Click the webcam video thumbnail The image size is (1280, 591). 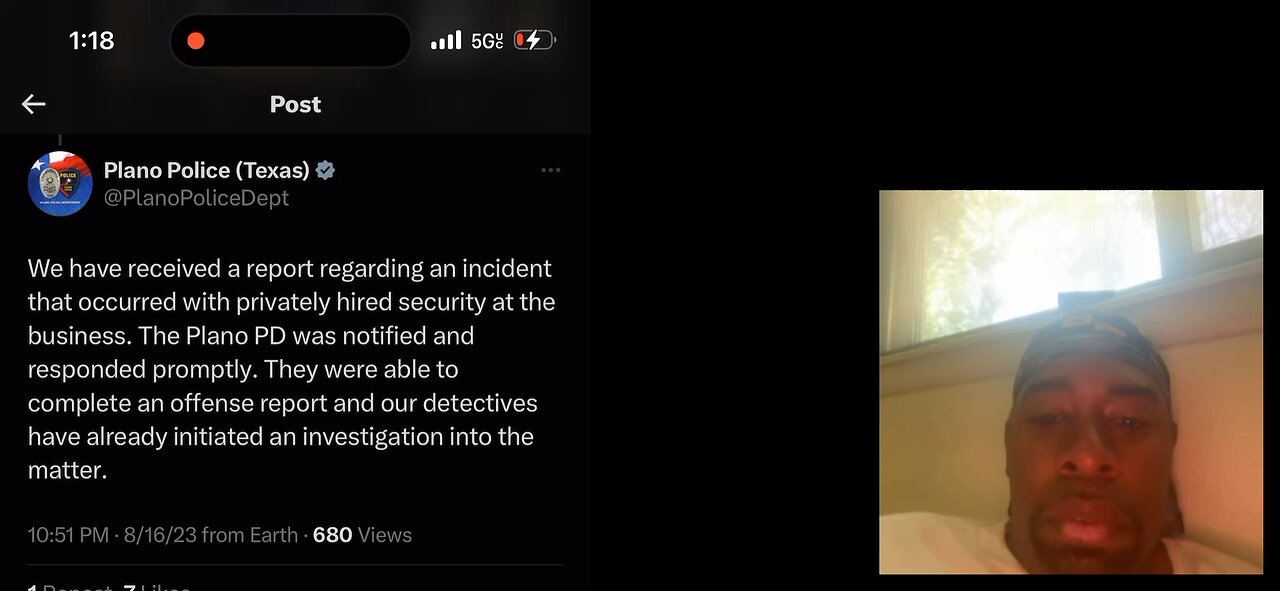(1071, 382)
